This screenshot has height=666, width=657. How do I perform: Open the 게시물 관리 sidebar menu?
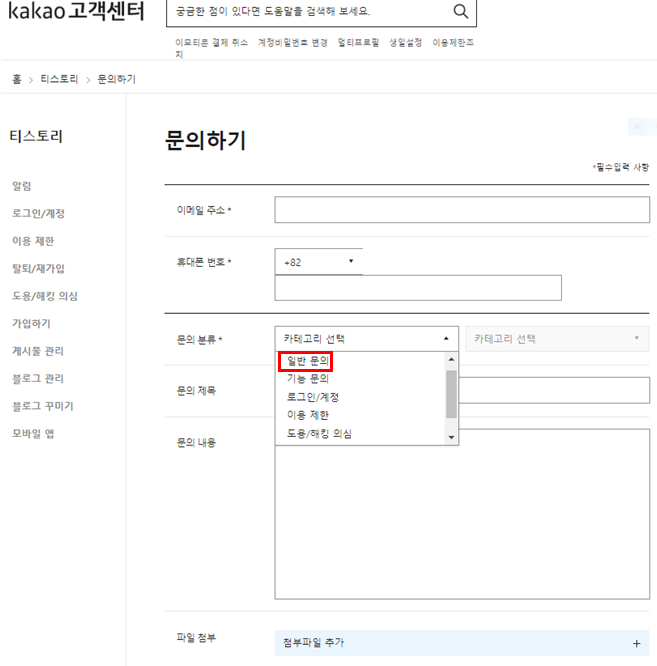click(x=38, y=351)
